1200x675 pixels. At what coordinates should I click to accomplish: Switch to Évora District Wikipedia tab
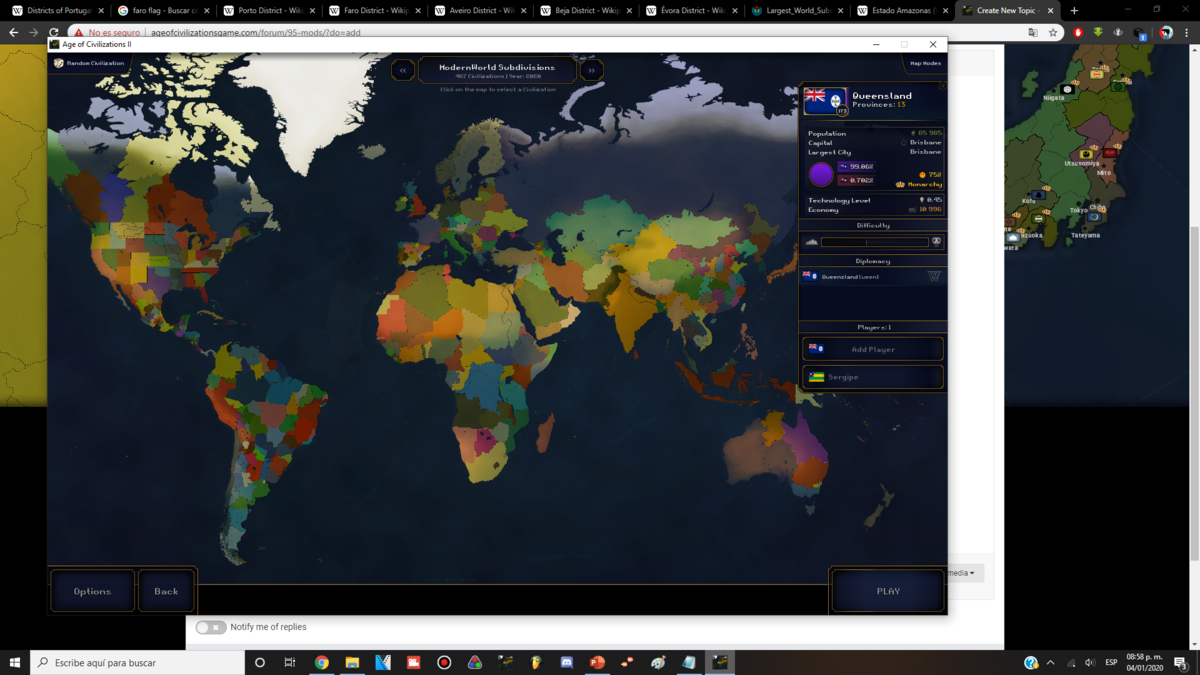694,10
